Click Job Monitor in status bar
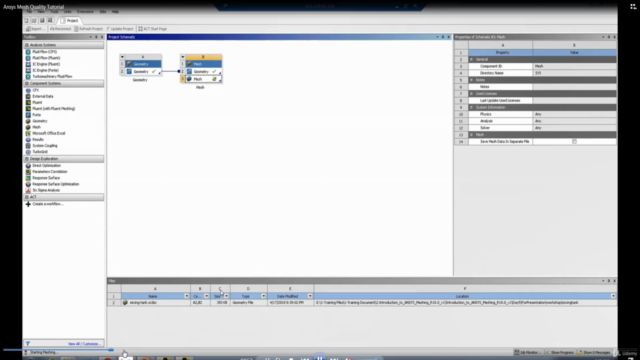 click(528, 353)
